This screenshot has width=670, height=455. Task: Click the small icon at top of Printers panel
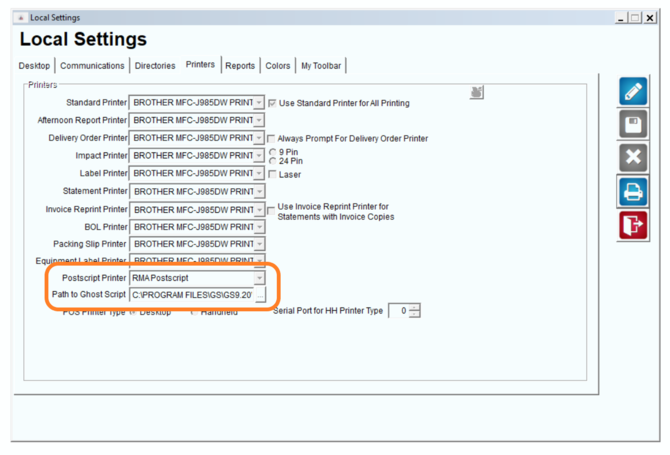[x=476, y=92]
